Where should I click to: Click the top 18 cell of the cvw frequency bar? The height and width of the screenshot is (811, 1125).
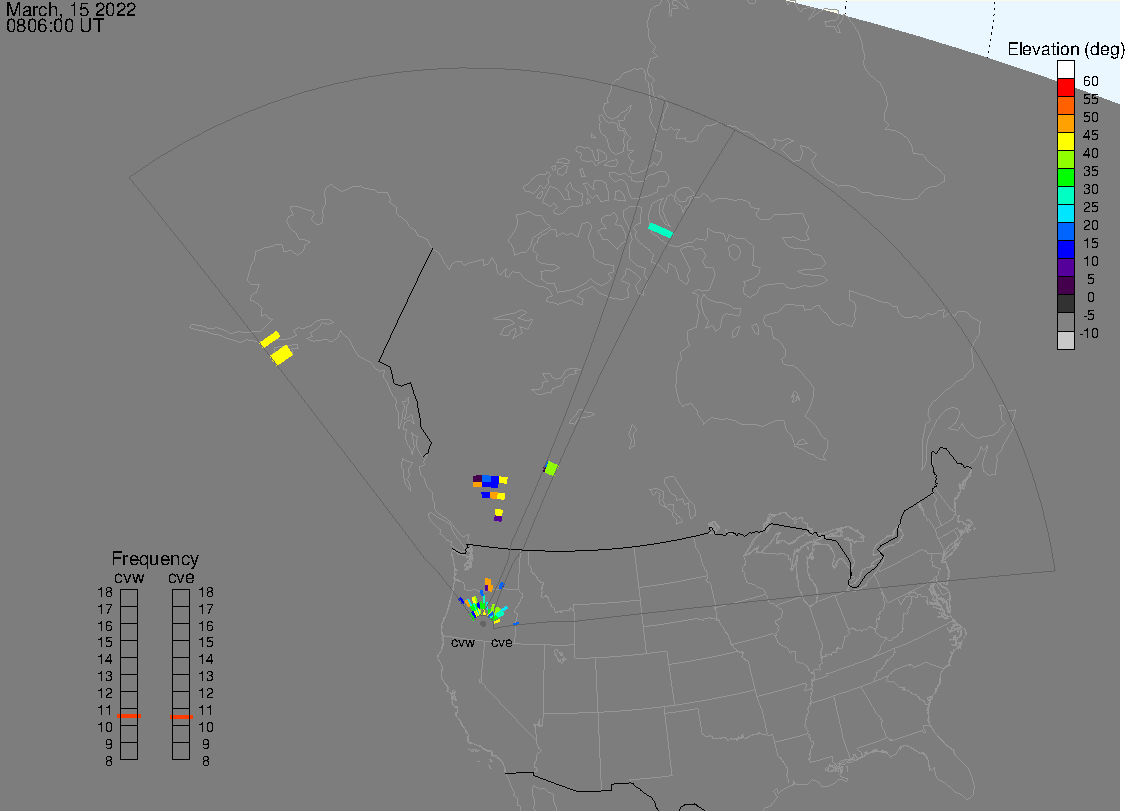(129, 598)
